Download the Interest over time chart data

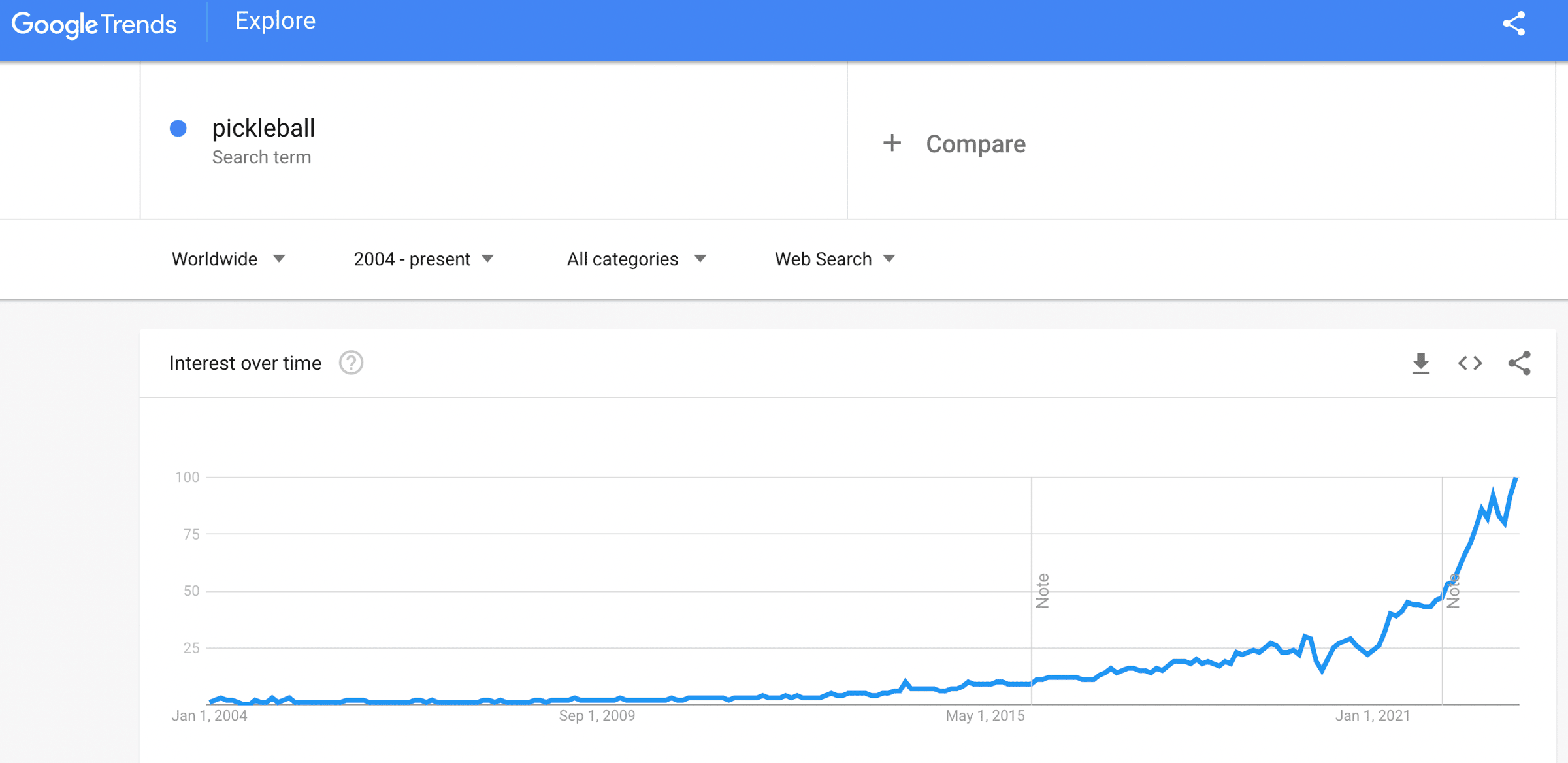[1420, 363]
